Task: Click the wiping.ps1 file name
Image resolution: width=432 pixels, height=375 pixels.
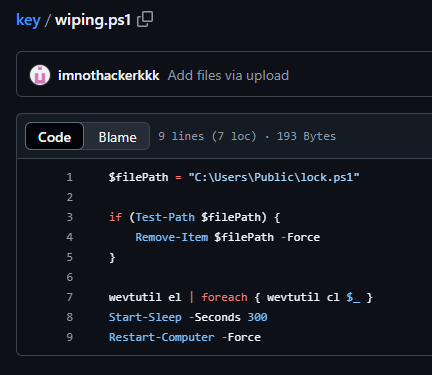Action: 93,20
